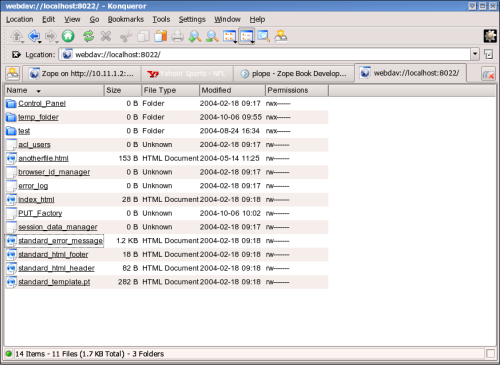Image resolution: width=500 pixels, height=365 pixels.
Task: Click the Print toolbar icon
Action: [x=178, y=36]
